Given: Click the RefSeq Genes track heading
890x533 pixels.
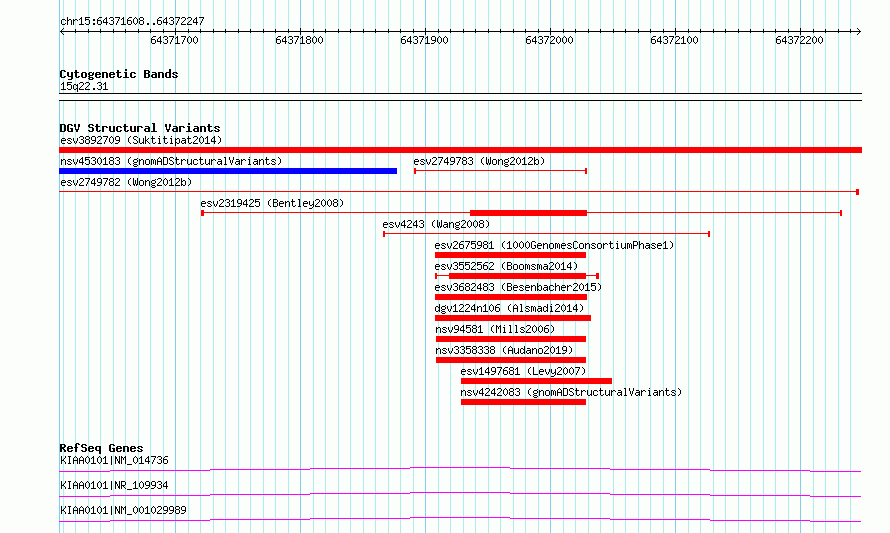Looking at the screenshot, I should (x=101, y=448).
